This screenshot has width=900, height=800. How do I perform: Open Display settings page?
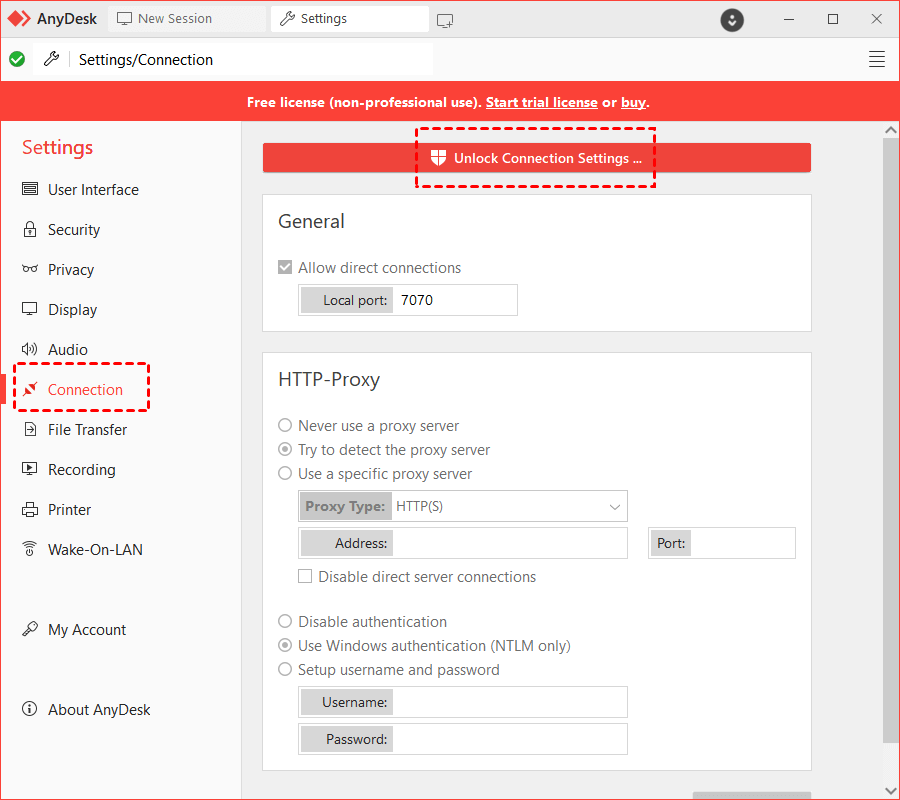coord(73,309)
